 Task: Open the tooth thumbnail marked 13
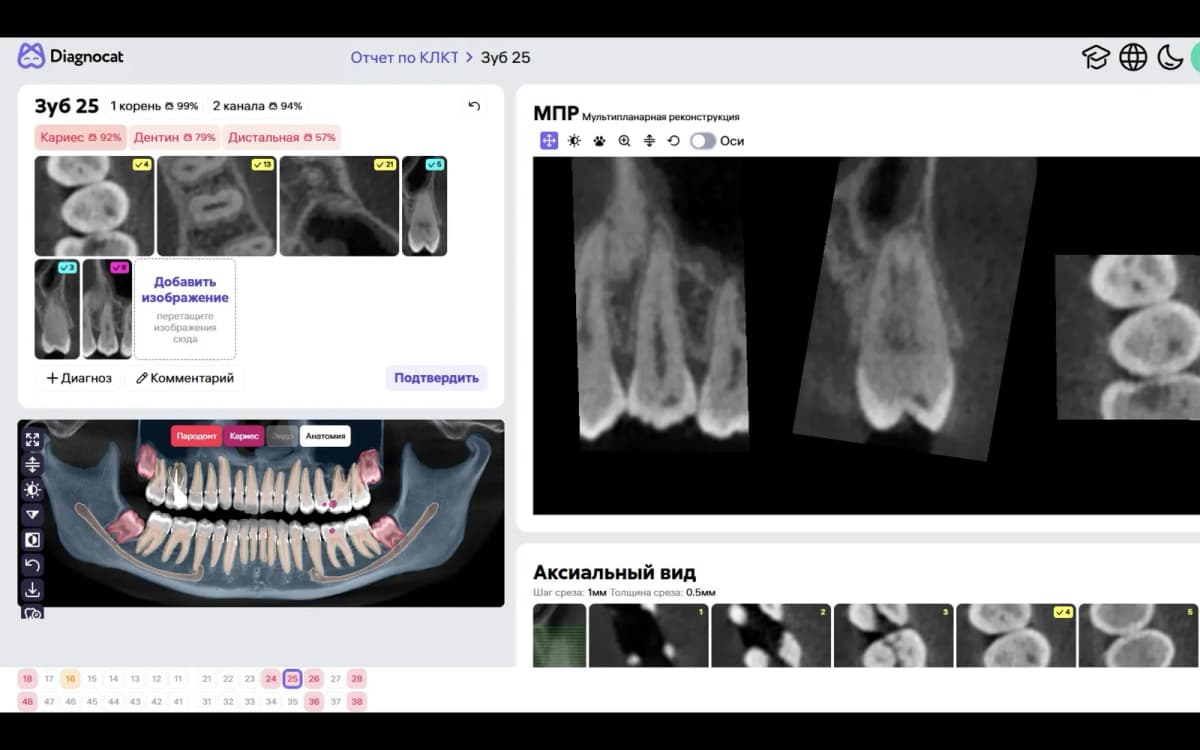(x=216, y=206)
